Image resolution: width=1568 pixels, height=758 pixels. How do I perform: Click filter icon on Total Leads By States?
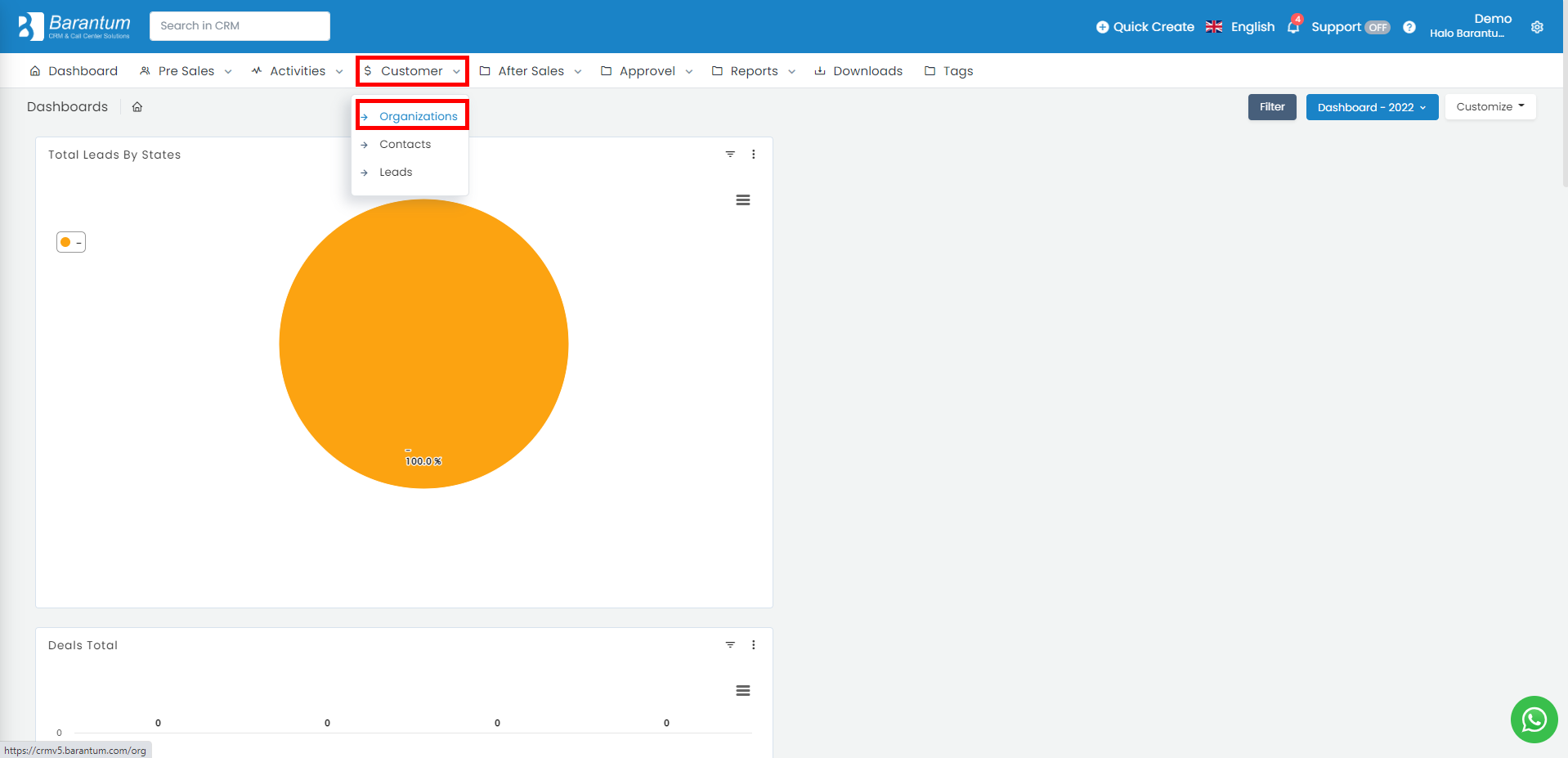[730, 155]
